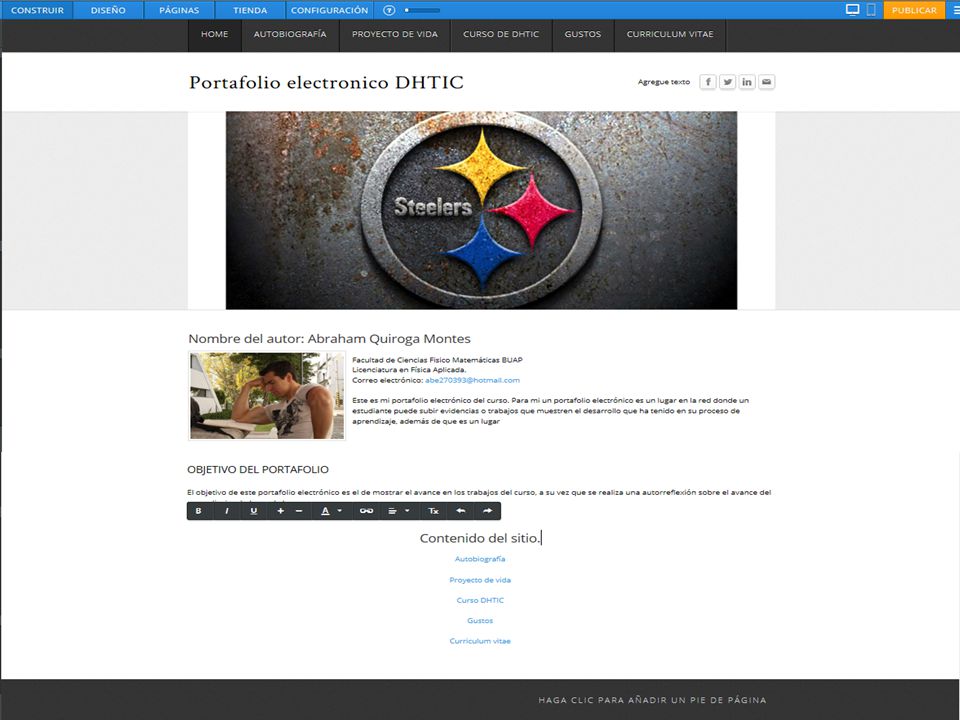960x720 pixels.
Task: Follow the Proyecto de vida content link
Action: (x=480, y=580)
